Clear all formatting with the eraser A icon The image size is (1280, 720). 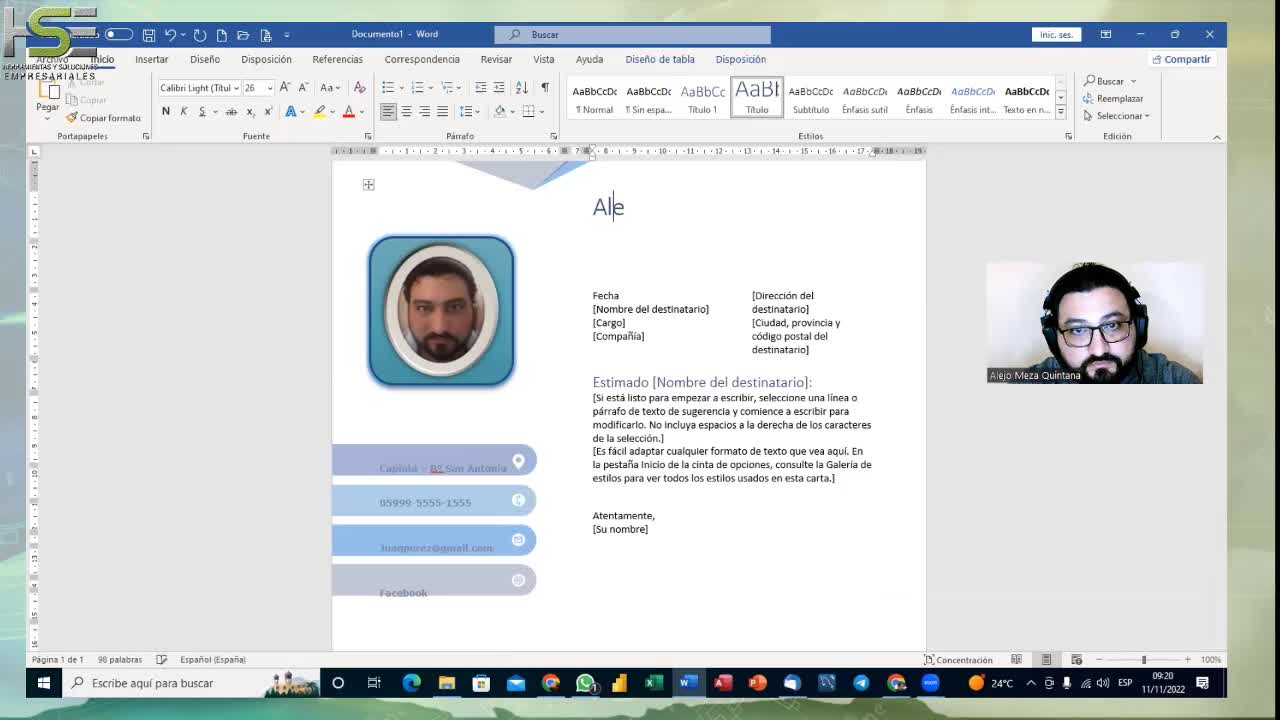coord(357,87)
